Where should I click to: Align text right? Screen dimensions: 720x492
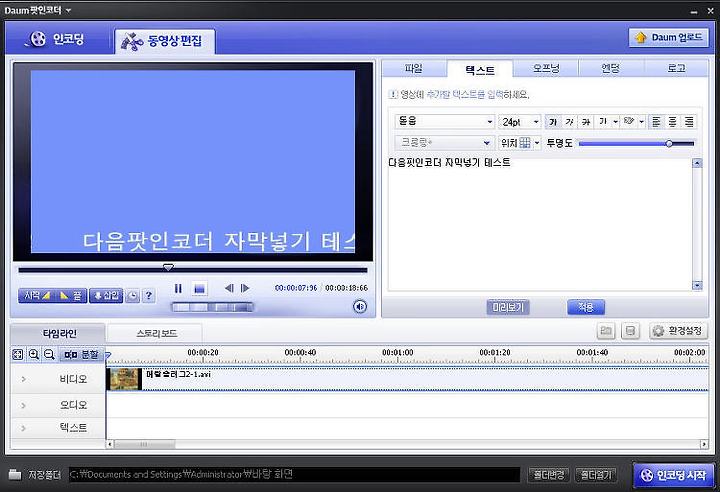[689, 122]
